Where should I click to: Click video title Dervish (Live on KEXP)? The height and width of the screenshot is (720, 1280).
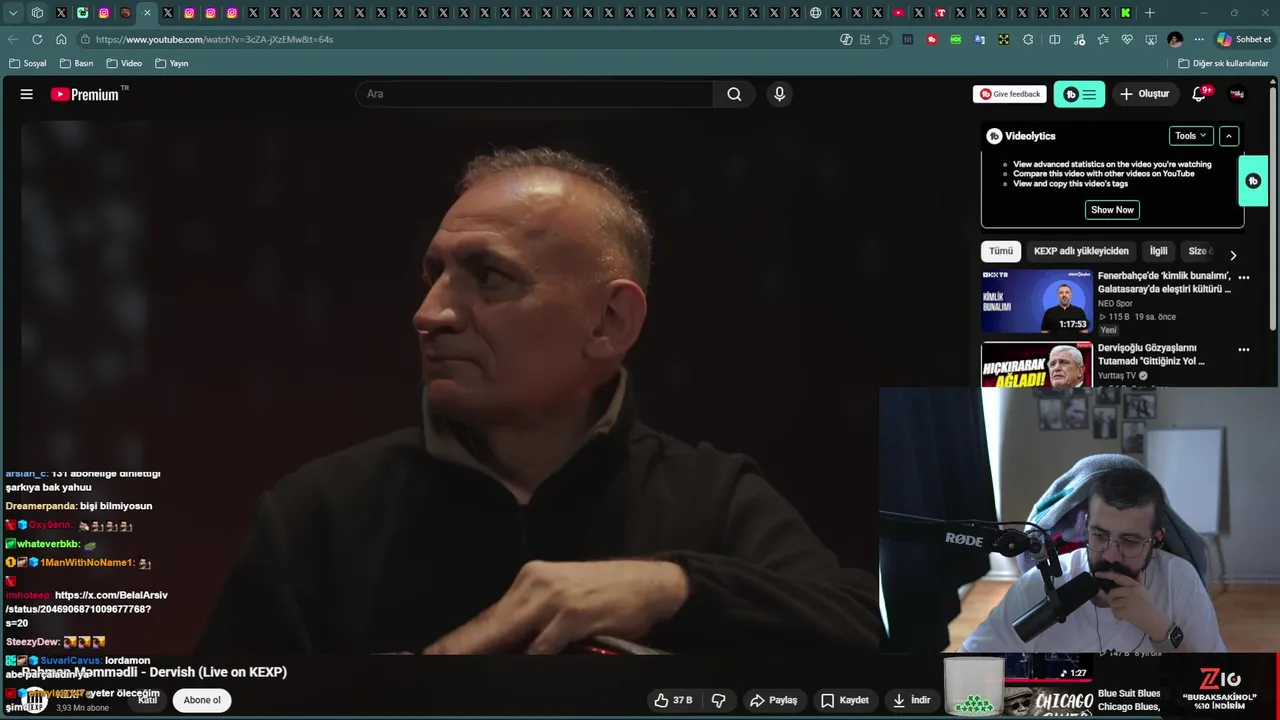click(154, 672)
